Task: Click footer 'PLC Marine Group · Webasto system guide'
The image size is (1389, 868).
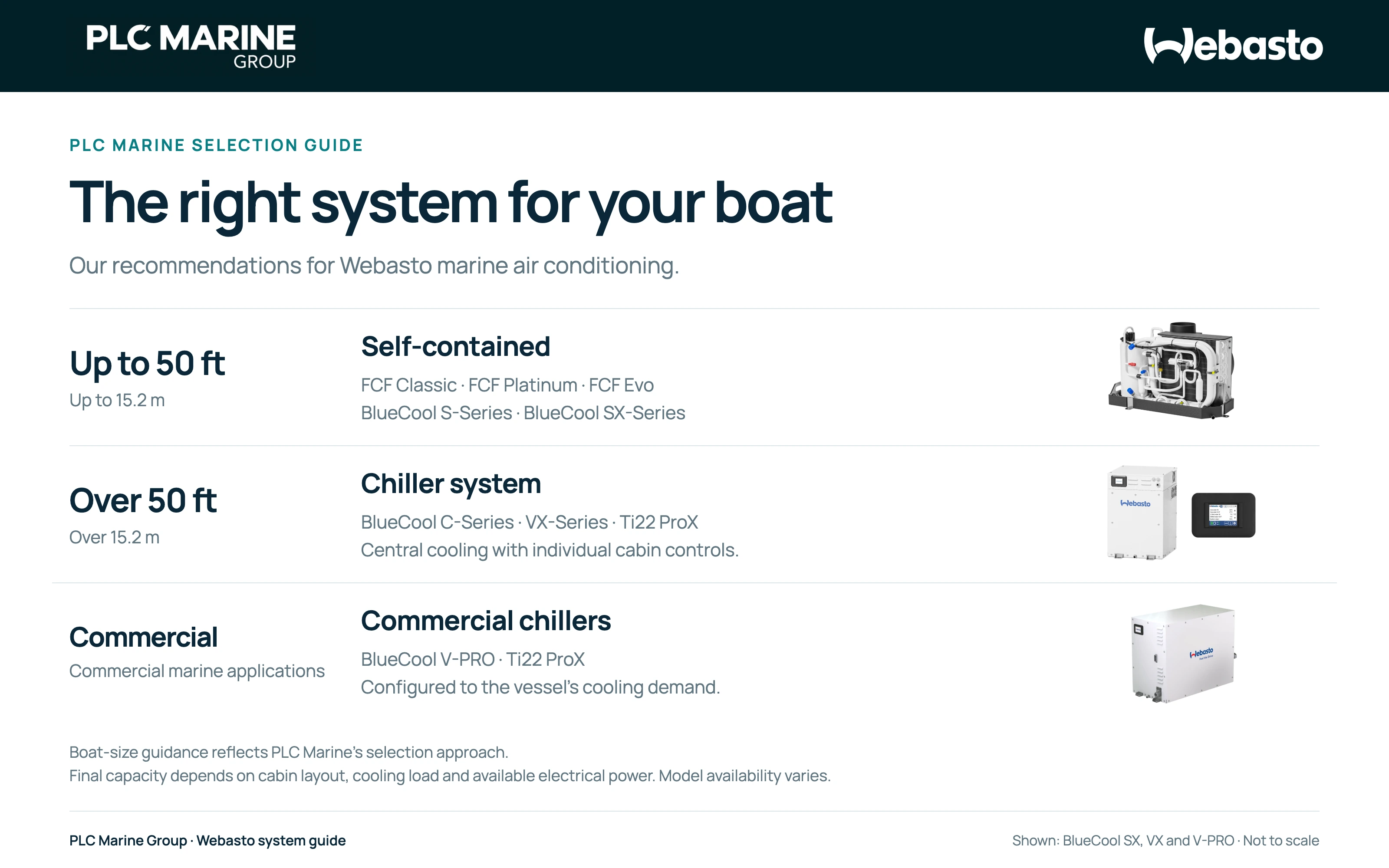Action: tap(207, 841)
